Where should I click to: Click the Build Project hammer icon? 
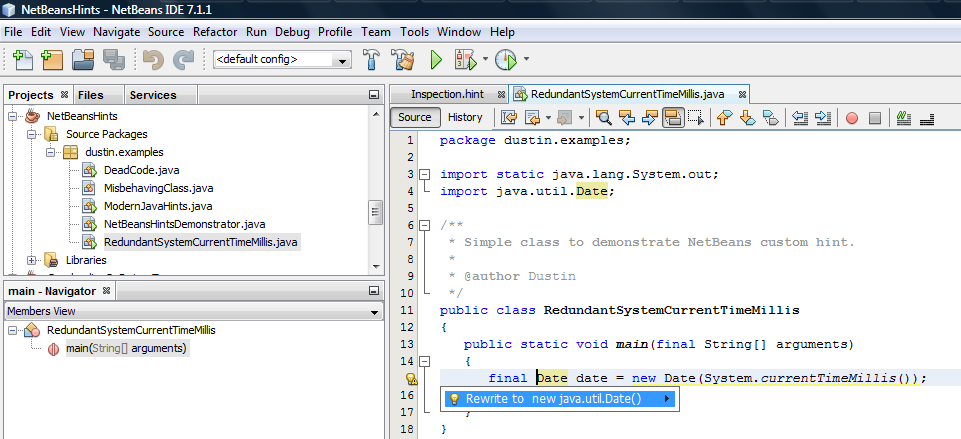(372, 59)
